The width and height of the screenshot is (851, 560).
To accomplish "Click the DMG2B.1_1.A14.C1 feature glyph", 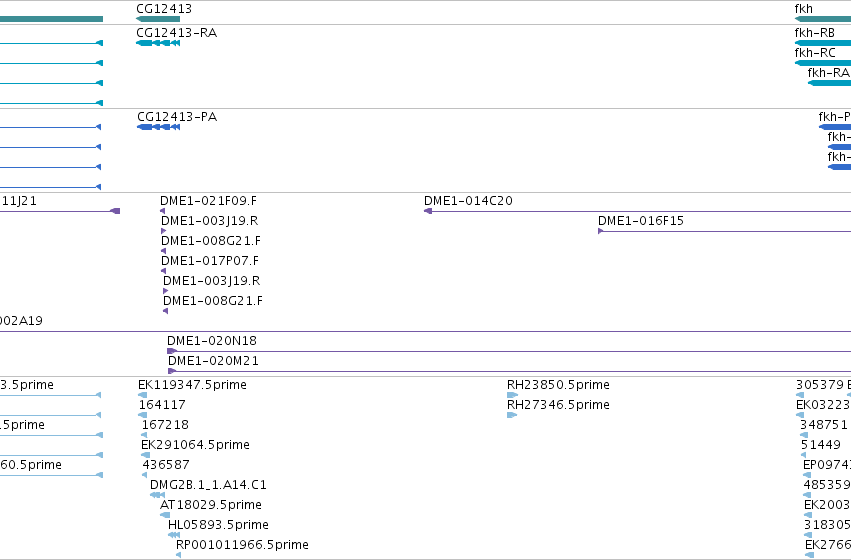I will (x=157, y=495).
